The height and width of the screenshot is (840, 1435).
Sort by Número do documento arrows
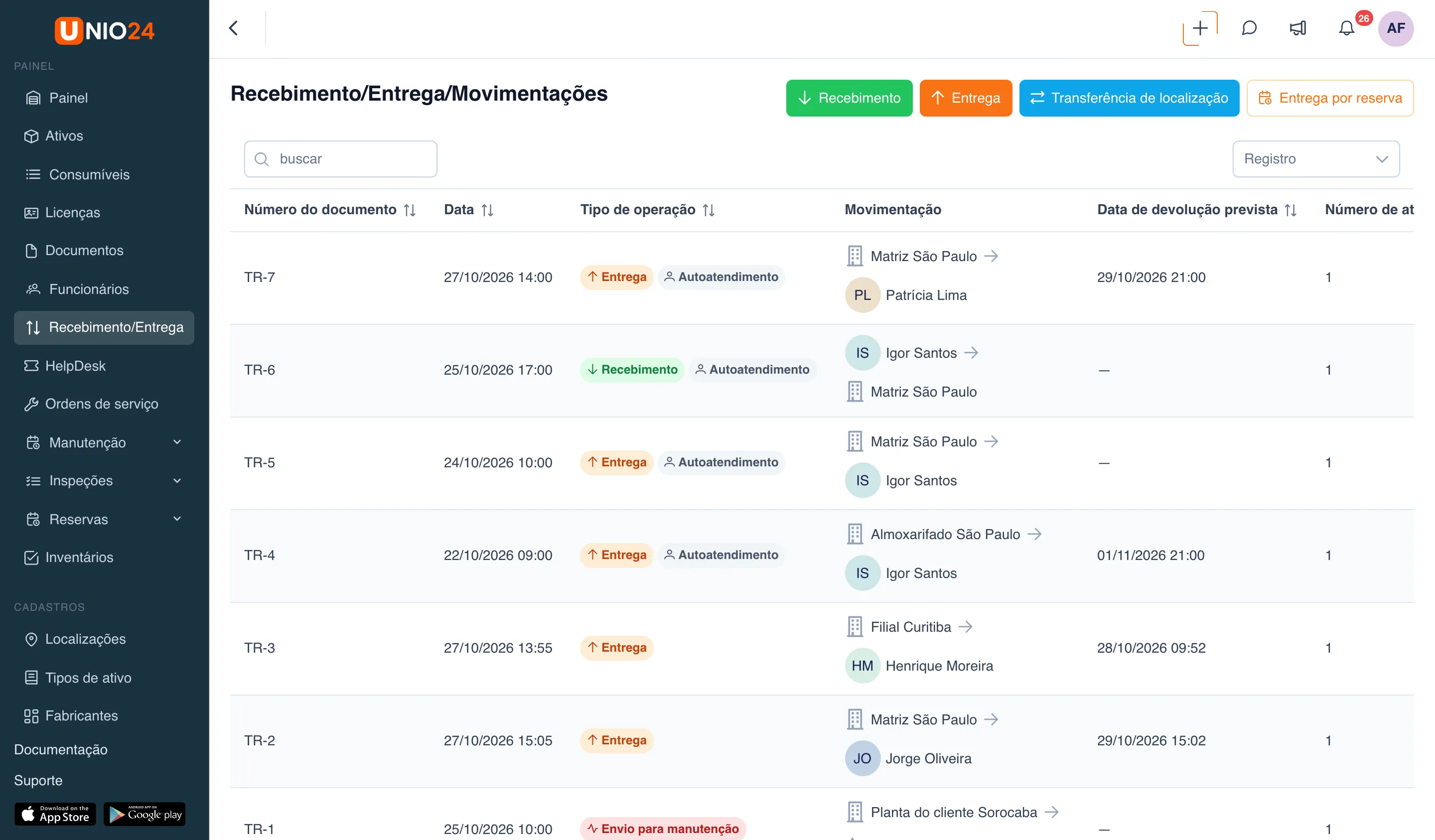click(410, 210)
